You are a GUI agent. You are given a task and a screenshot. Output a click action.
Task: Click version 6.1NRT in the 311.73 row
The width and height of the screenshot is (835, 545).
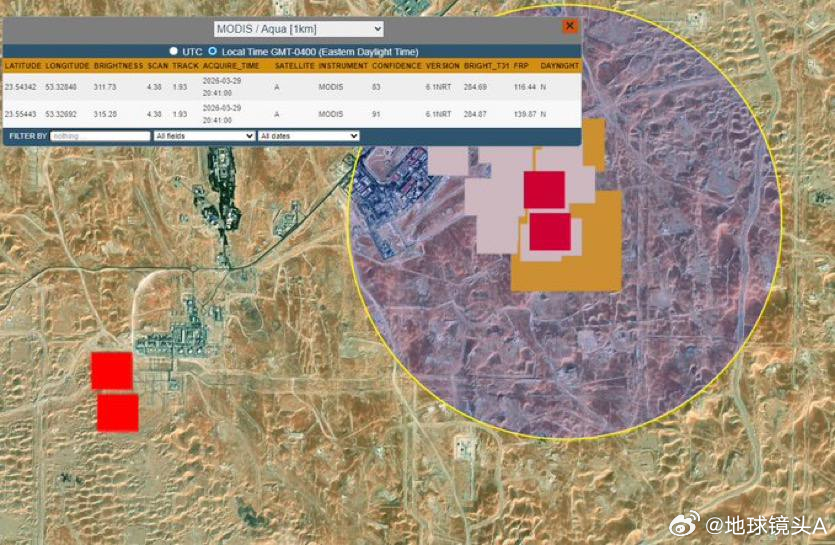[438, 87]
